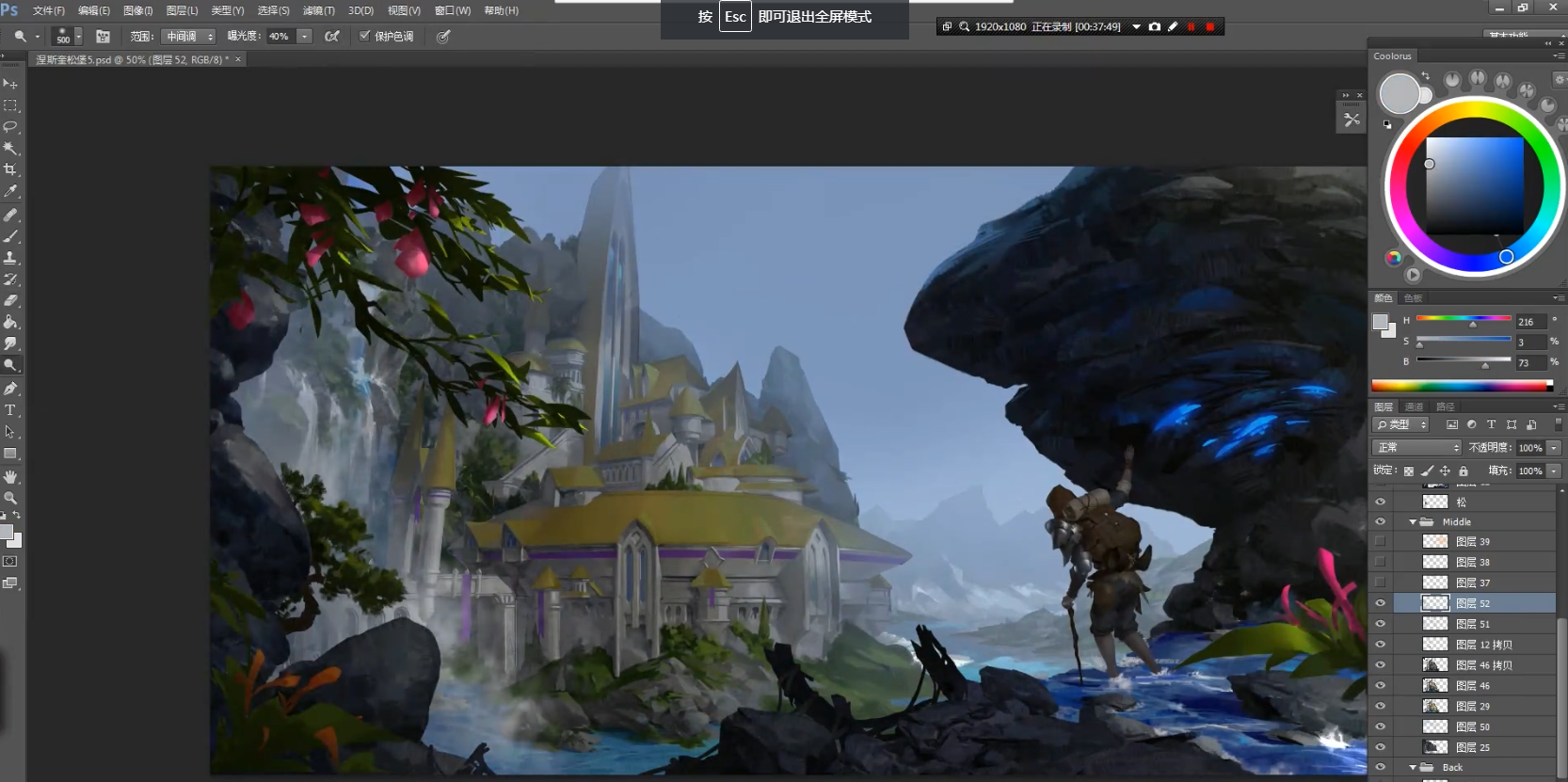The width and height of the screenshot is (1568, 782).
Task: Click tablet pressure controls size icon
Action: pos(443,37)
